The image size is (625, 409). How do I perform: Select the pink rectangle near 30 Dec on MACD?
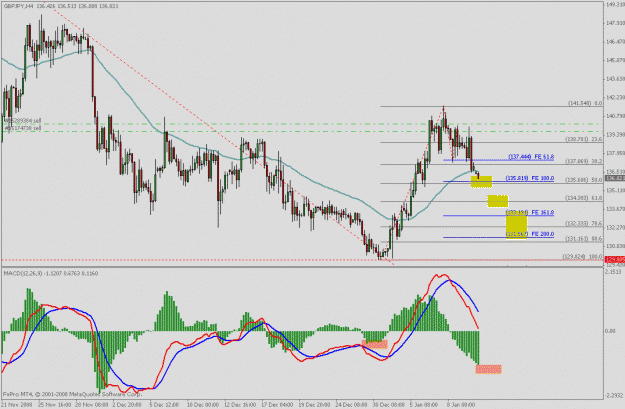(x=375, y=344)
